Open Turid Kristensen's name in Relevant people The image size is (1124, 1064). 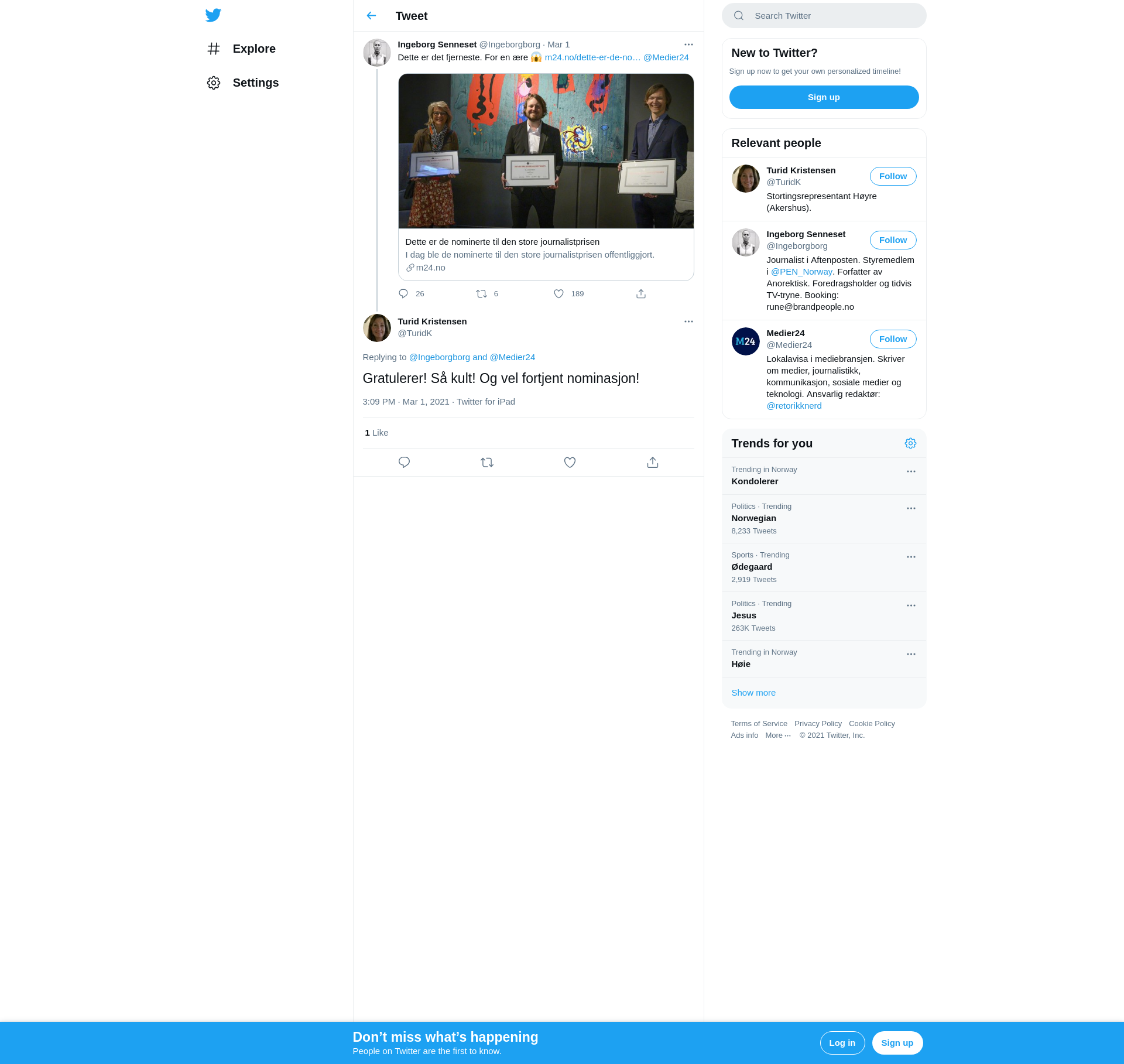(801, 170)
